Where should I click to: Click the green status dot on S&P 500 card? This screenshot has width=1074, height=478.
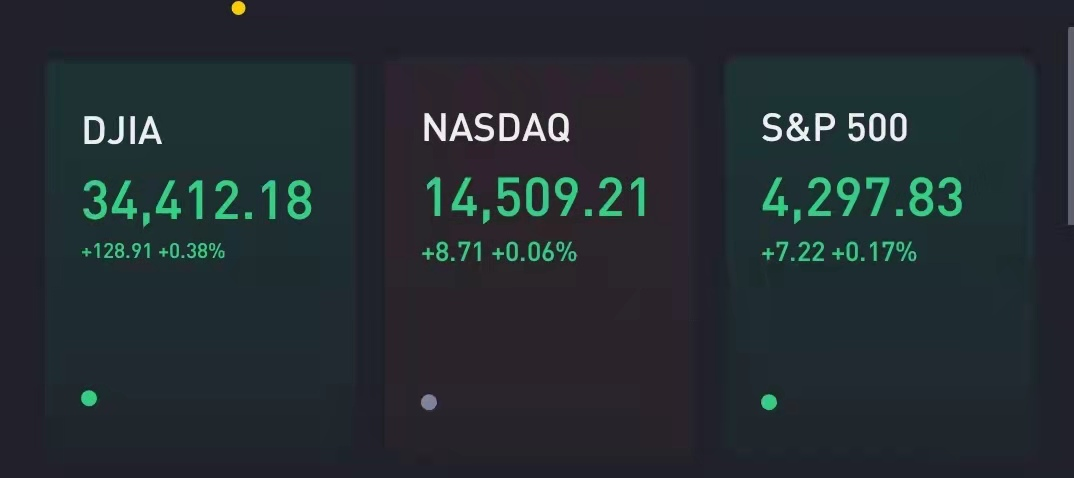click(x=769, y=402)
